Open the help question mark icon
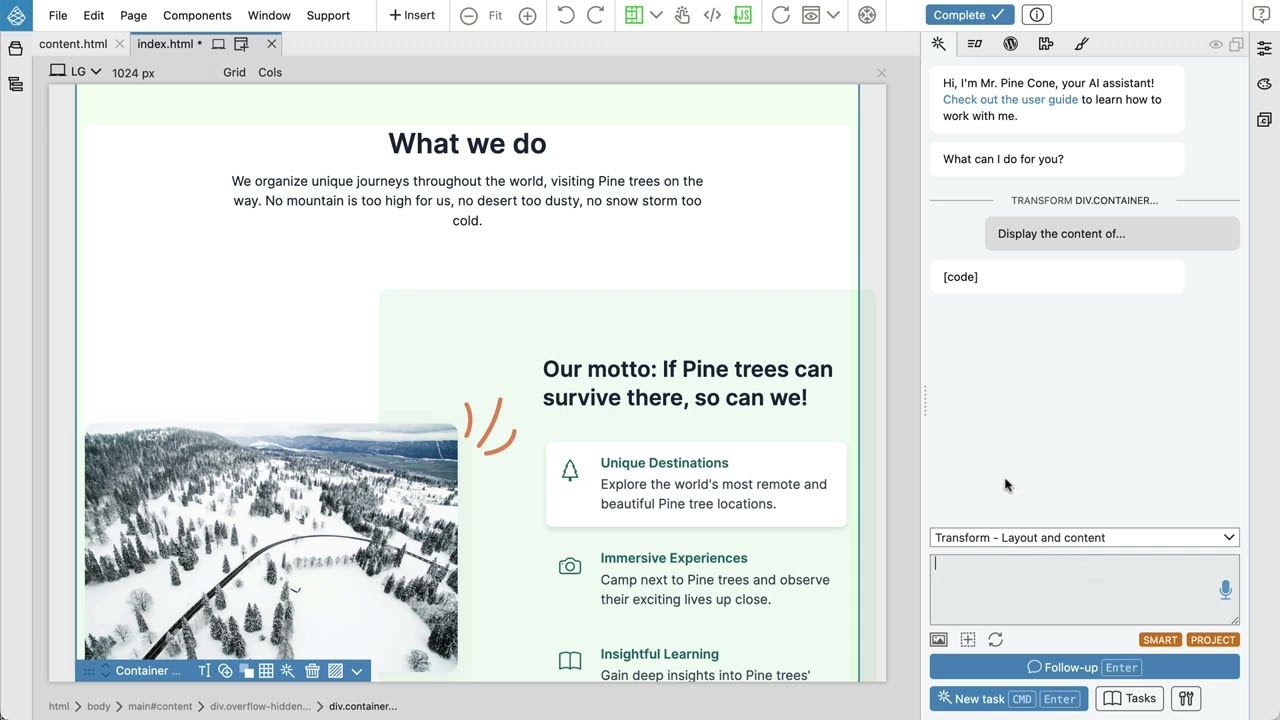 click(1261, 15)
